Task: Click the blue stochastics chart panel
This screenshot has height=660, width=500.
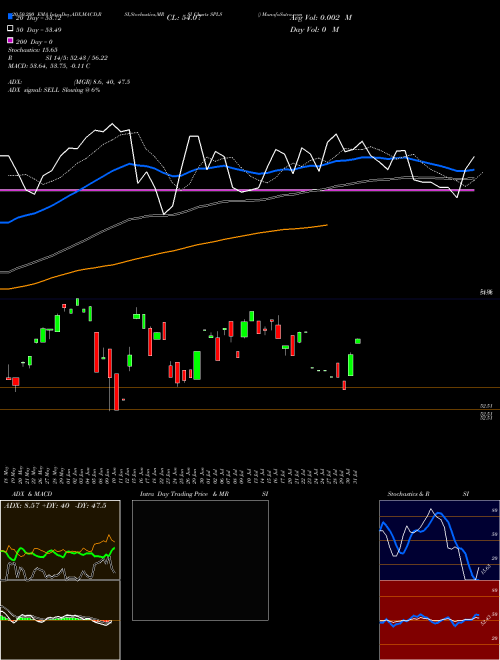Action: 439,540
